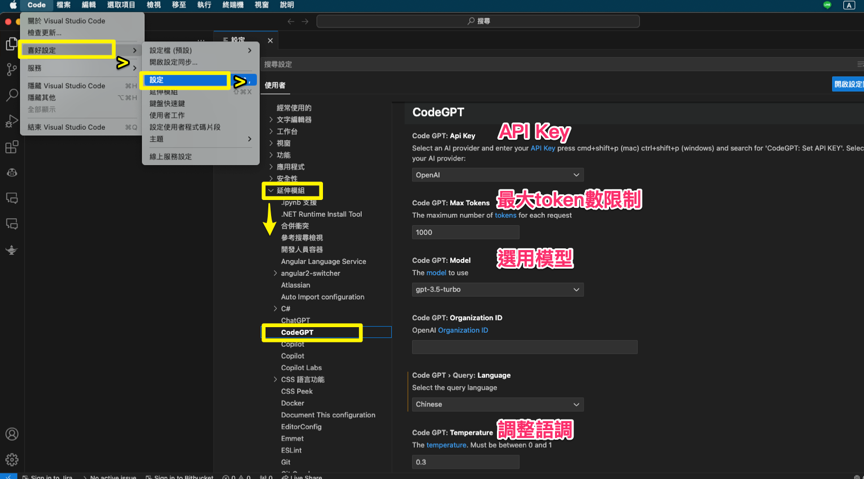Click the input source A icon

tap(849, 5)
